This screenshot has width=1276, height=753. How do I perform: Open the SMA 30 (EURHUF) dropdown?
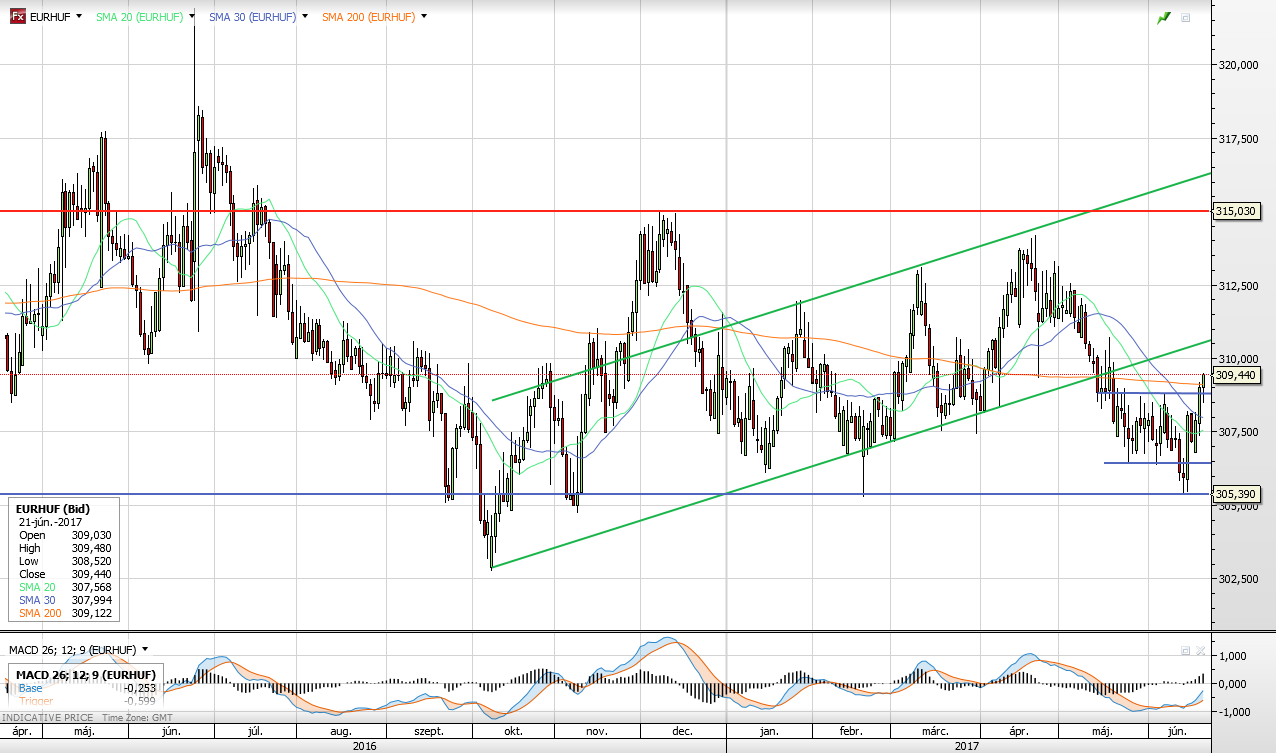point(305,17)
